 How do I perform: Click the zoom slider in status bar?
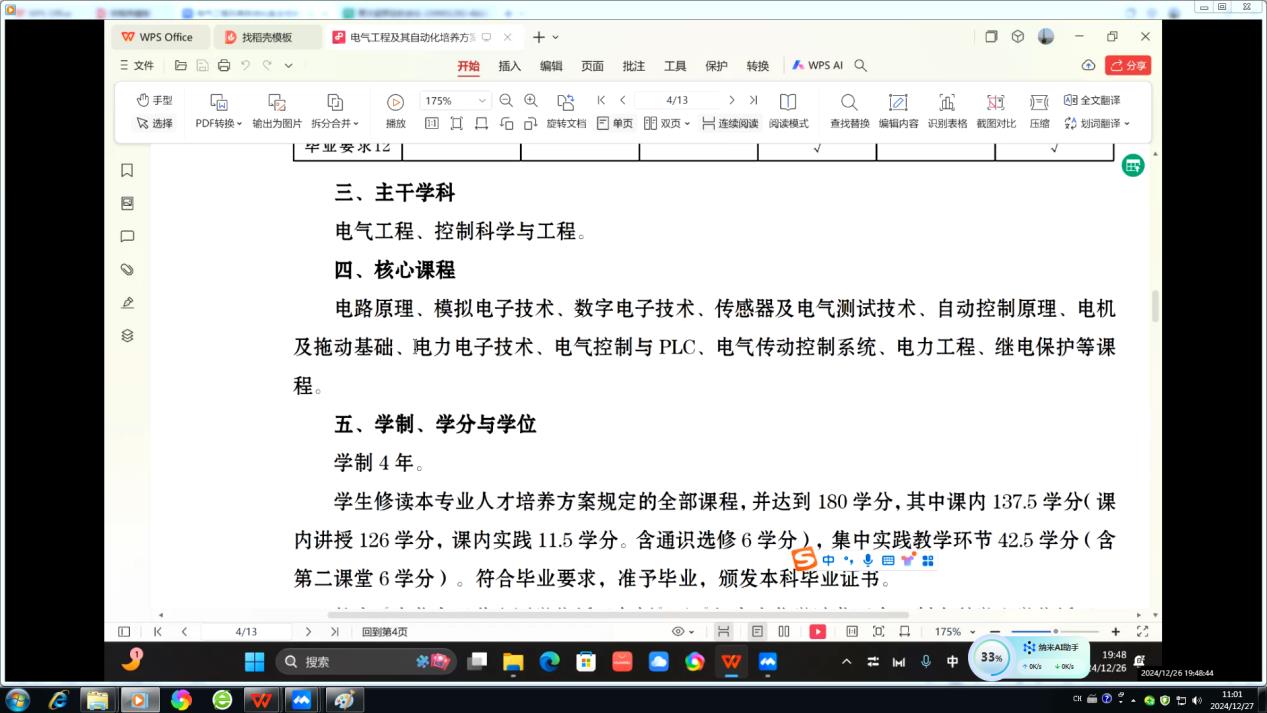(1054, 632)
